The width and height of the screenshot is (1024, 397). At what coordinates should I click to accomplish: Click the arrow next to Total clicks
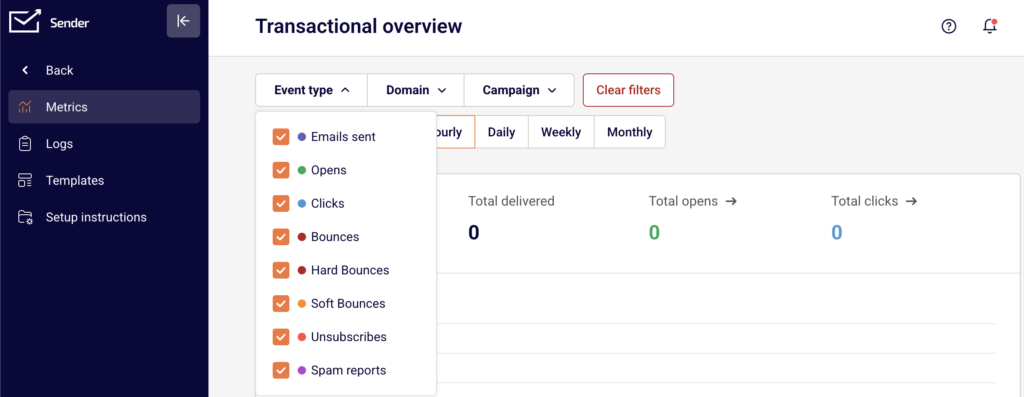[912, 201]
